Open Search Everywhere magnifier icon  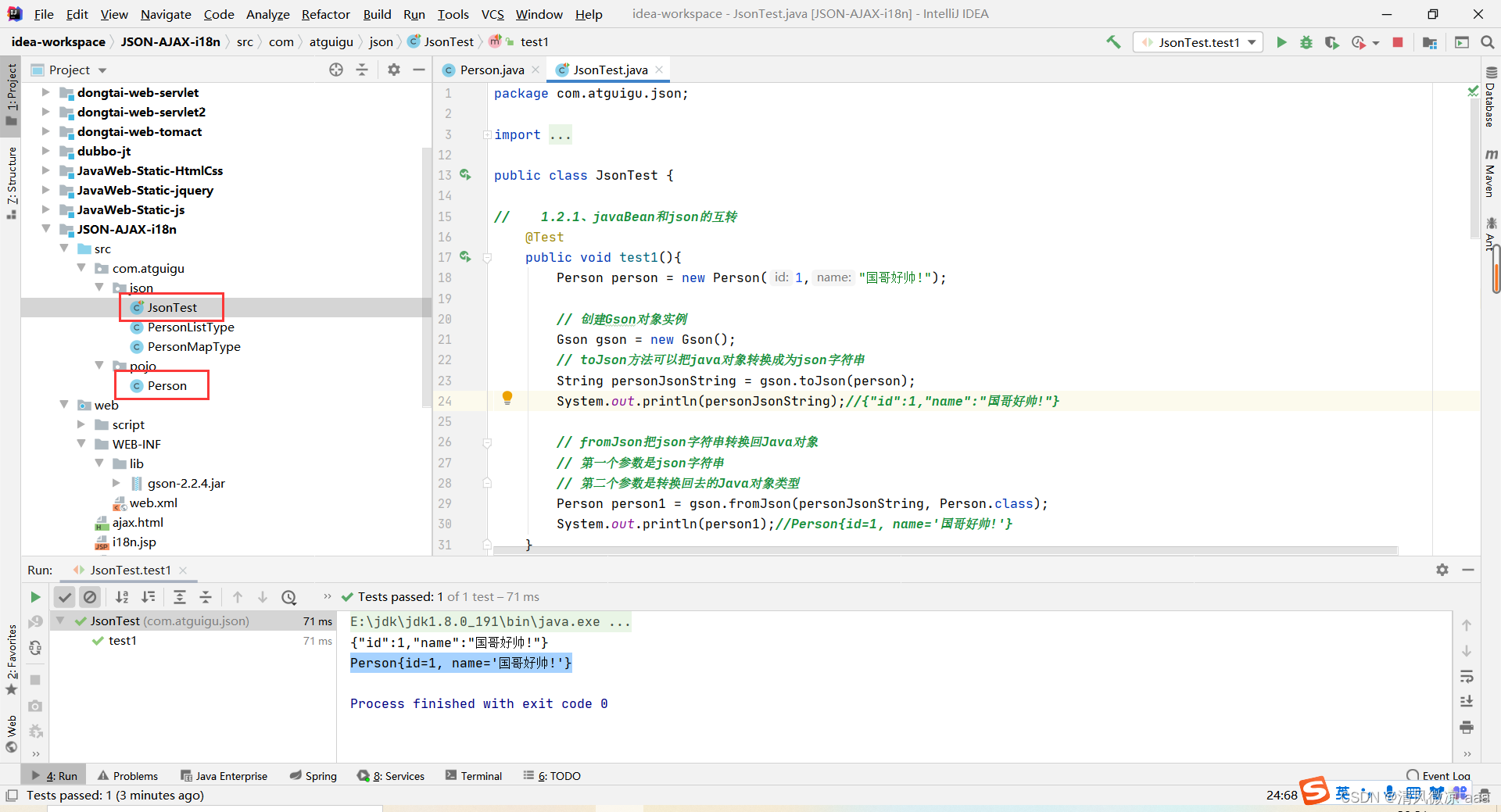click(1487, 42)
